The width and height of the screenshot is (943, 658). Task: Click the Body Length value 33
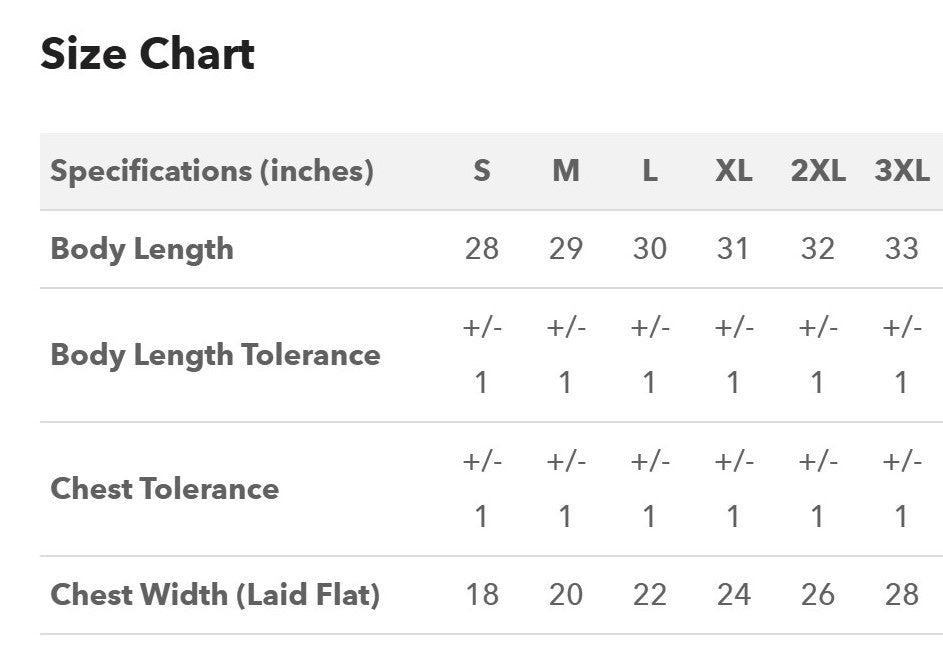coord(902,249)
